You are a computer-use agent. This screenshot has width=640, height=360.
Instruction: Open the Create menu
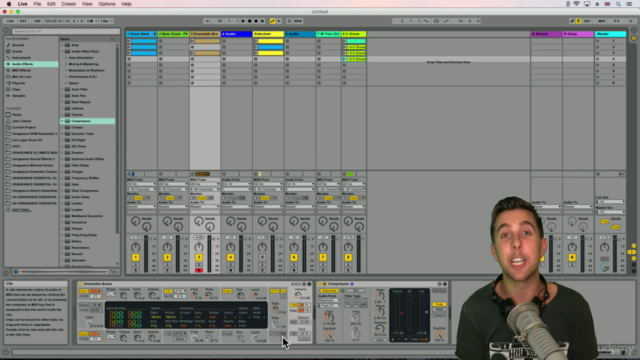(x=69, y=4)
